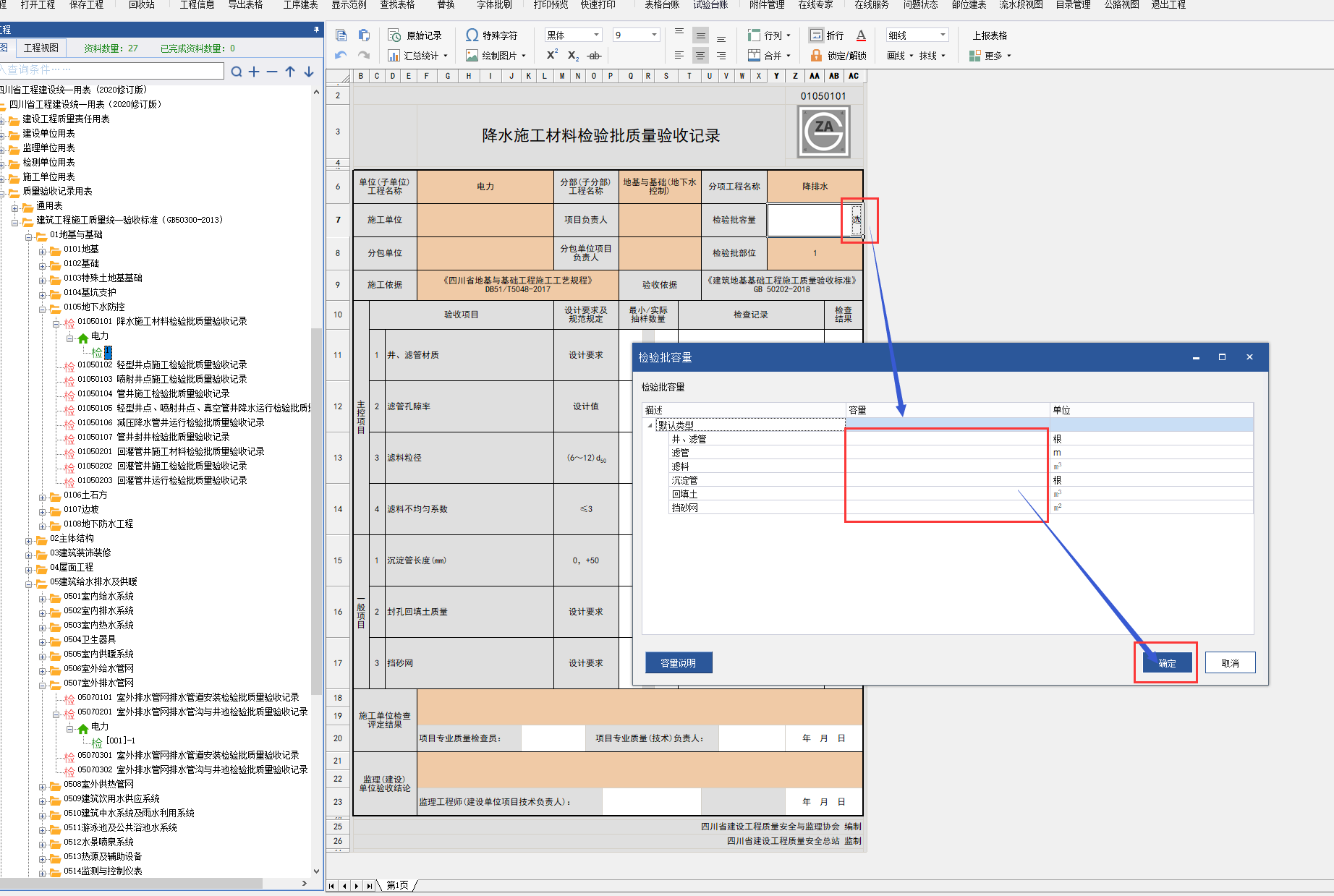Screen dimensions: 1334x896
Task: Open the 更多 more options menu
Action: tap(990, 56)
